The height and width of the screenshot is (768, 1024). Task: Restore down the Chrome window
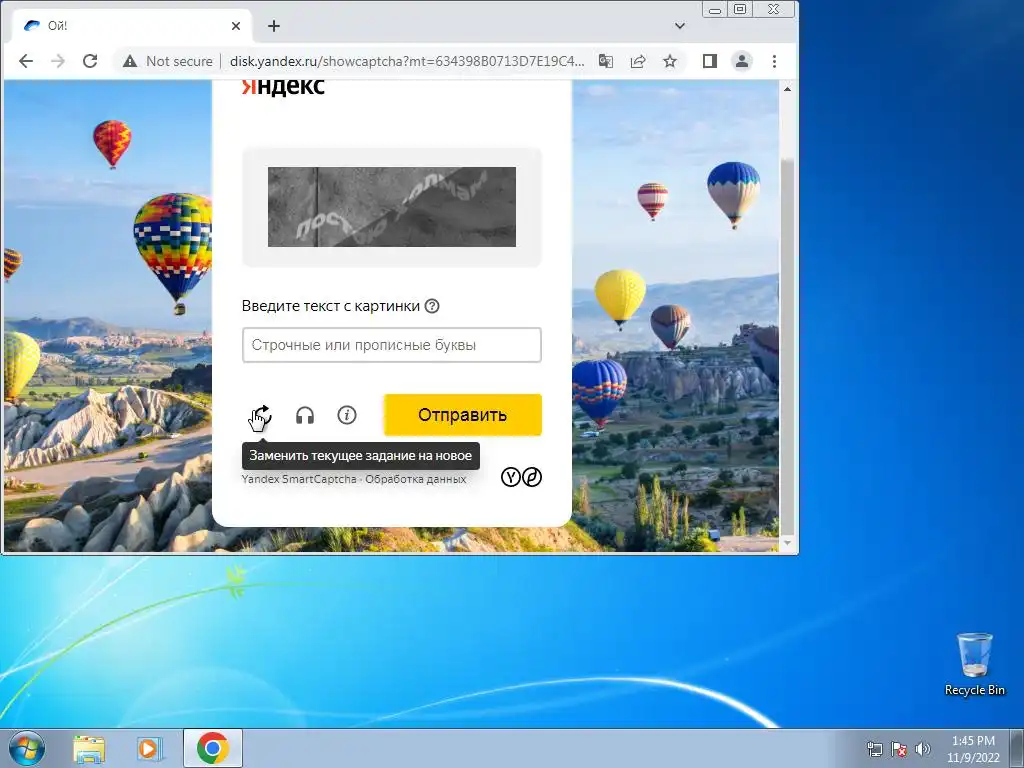click(740, 10)
